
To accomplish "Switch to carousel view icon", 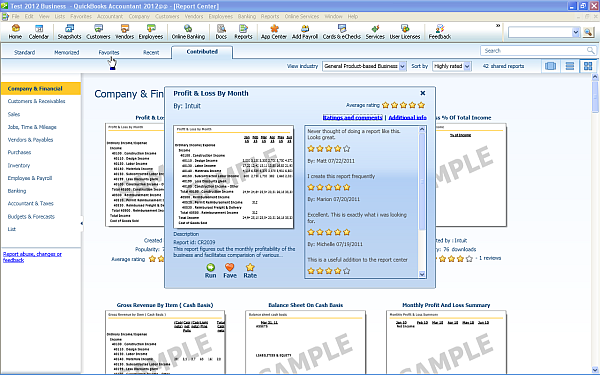I will (x=550, y=66).
